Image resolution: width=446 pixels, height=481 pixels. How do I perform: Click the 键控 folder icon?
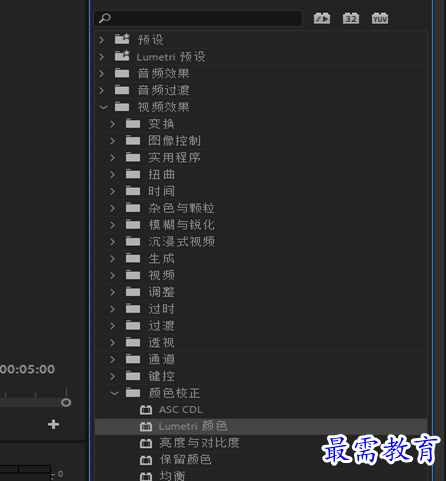[133, 376]
